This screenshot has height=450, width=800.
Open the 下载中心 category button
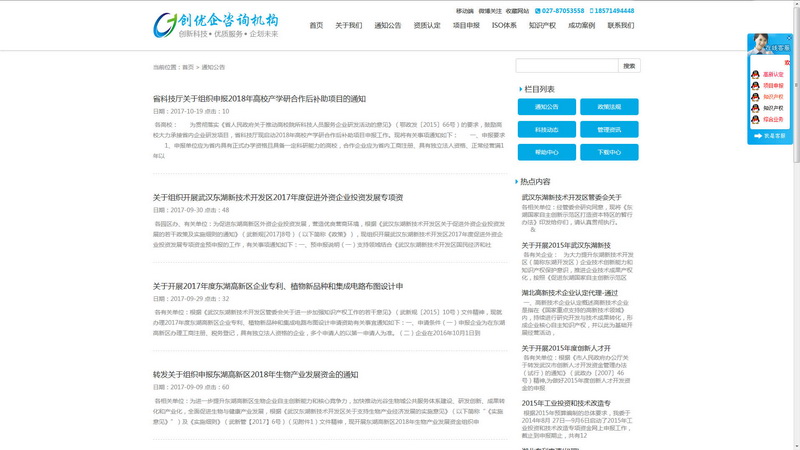coord(609,152)
